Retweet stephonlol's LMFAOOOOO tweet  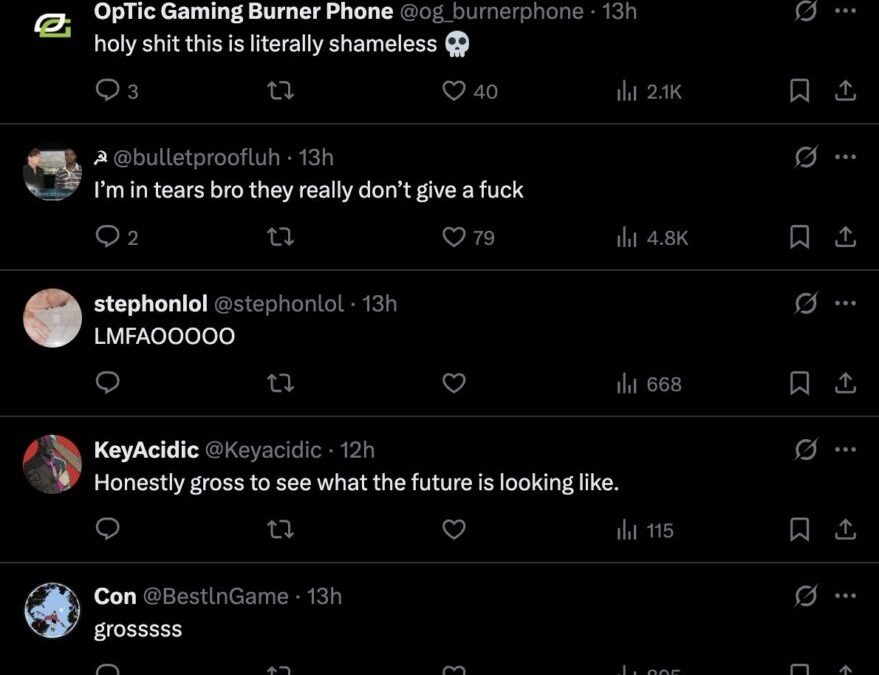pos(281,384)
